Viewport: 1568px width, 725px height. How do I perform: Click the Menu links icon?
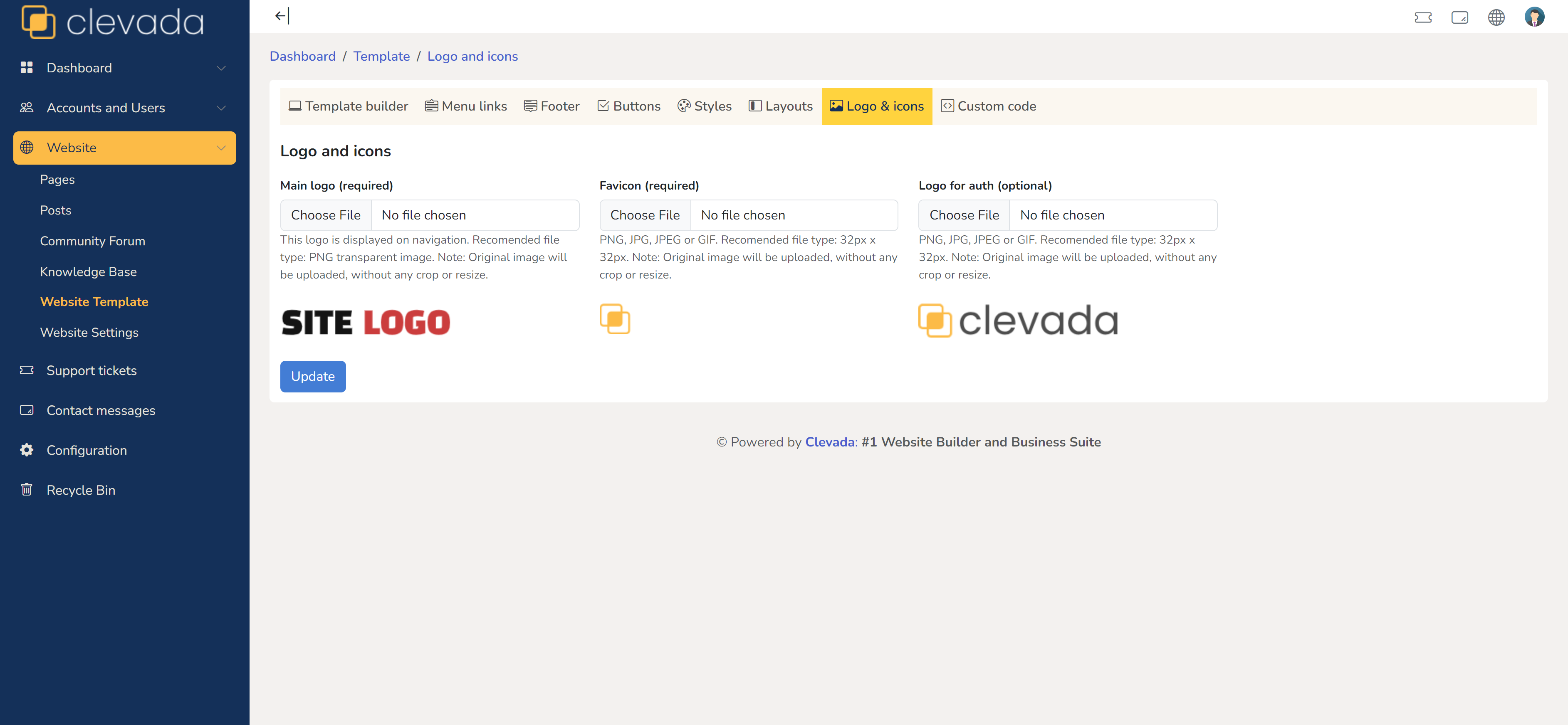(x=431, y=106)
